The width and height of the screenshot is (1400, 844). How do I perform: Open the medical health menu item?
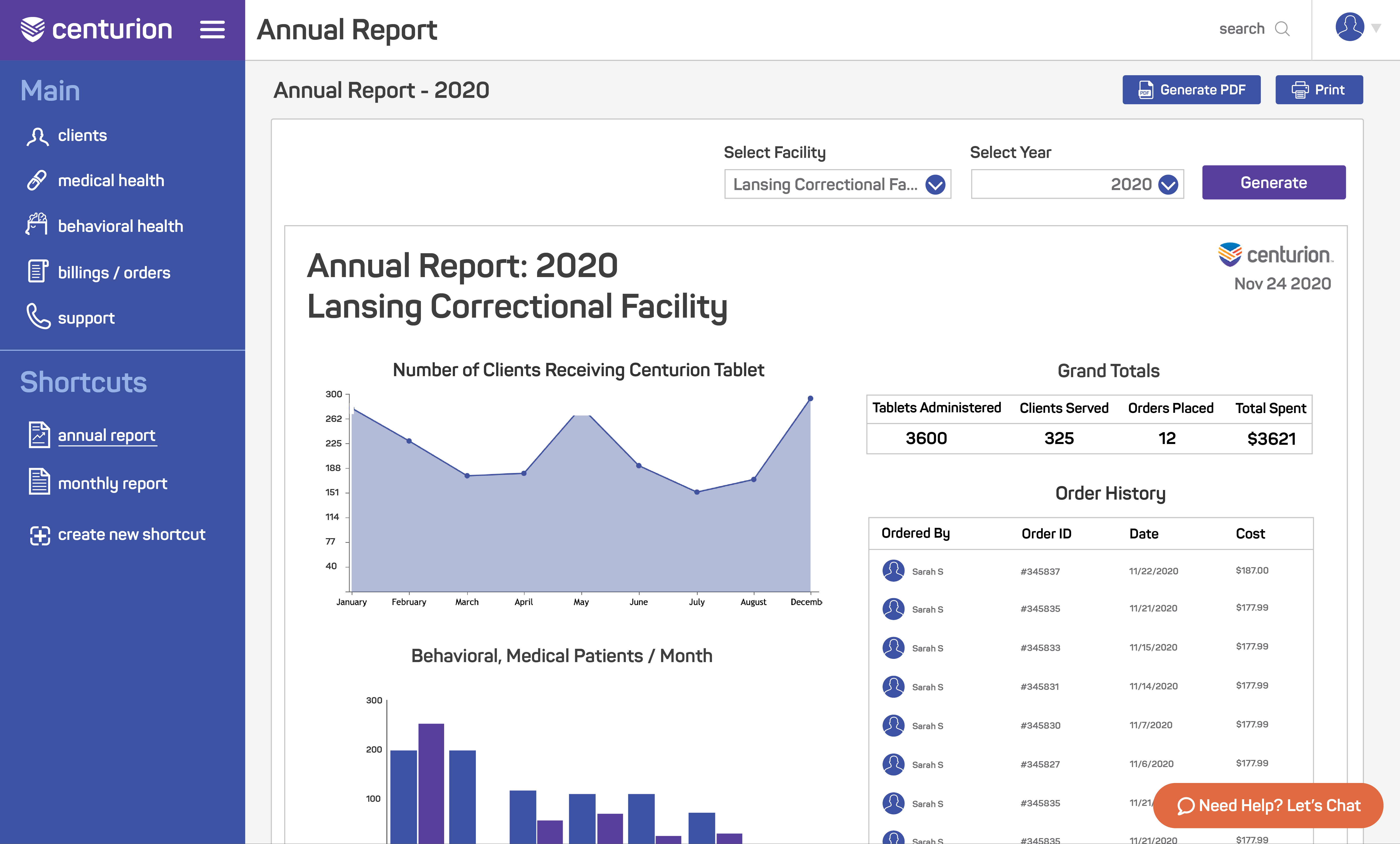pos(95,181)
